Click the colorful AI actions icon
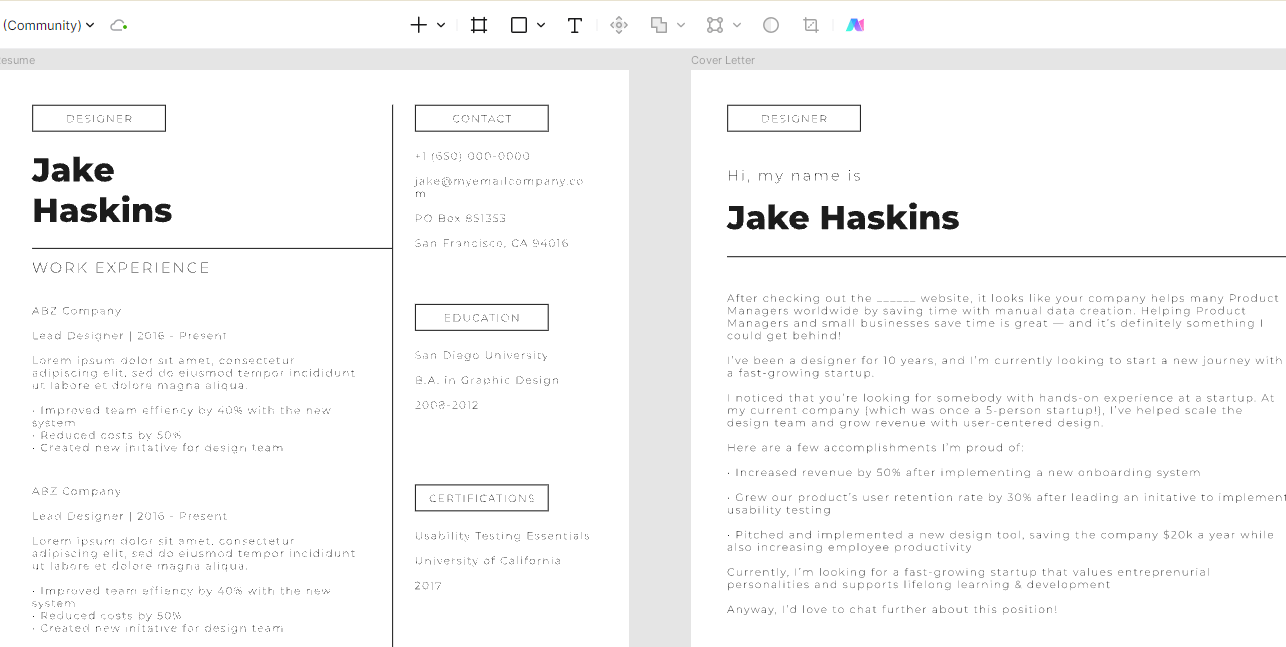Image resolution: width=1286 pixels, height=647 pixels. coord(855,25)
